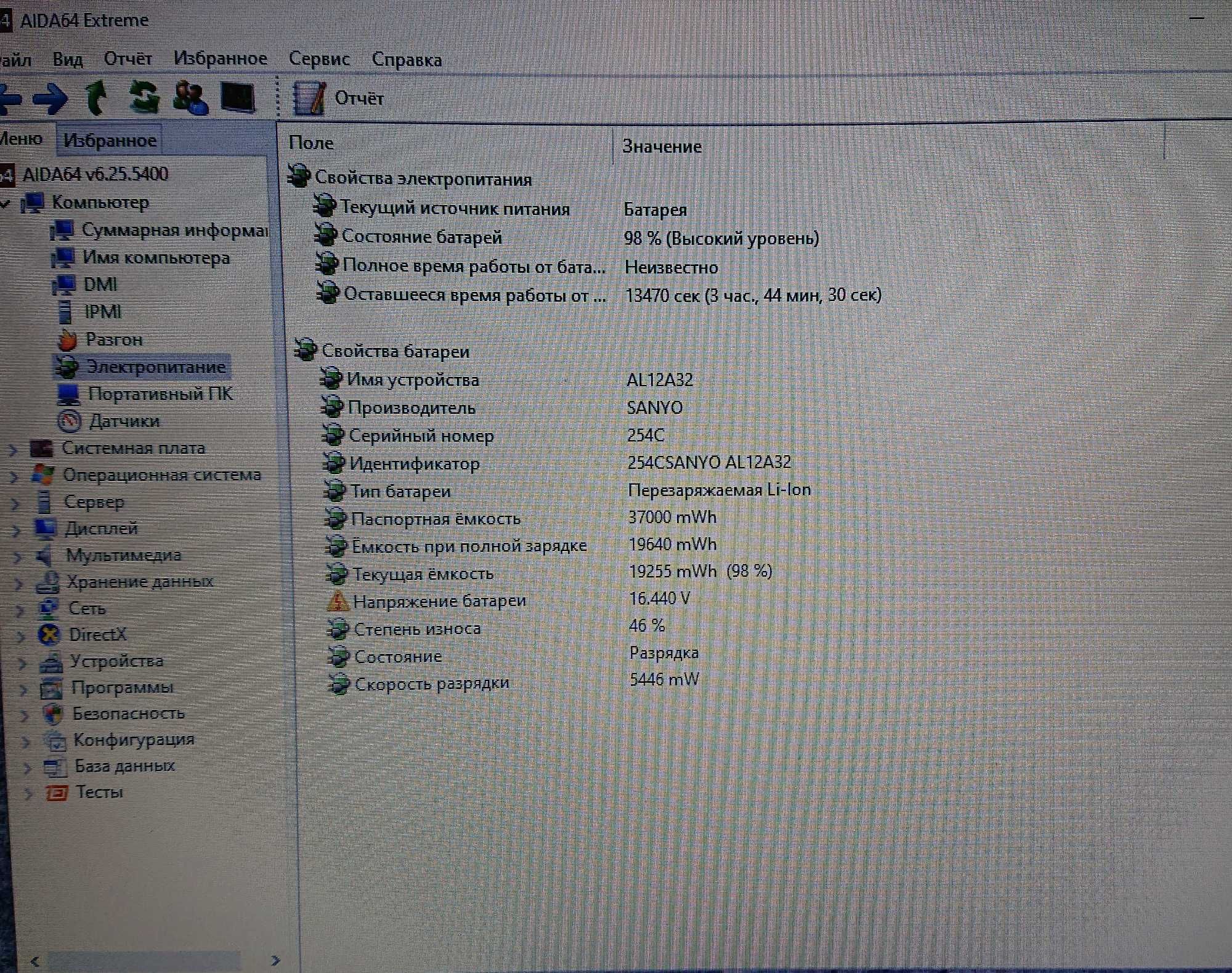Click the Безопасность shield icon

54,714
